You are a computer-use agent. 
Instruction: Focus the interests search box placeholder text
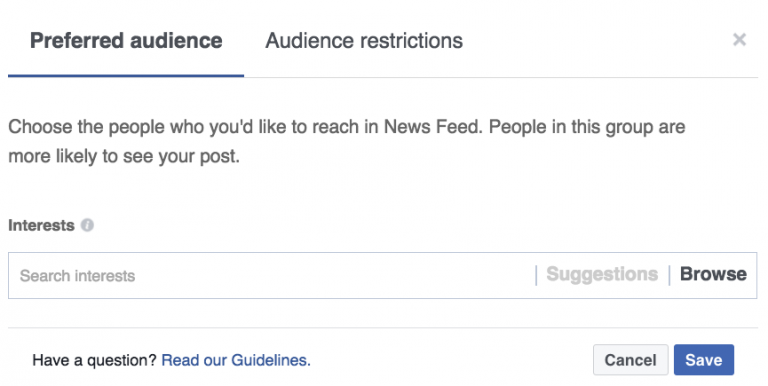click(77, 276)
